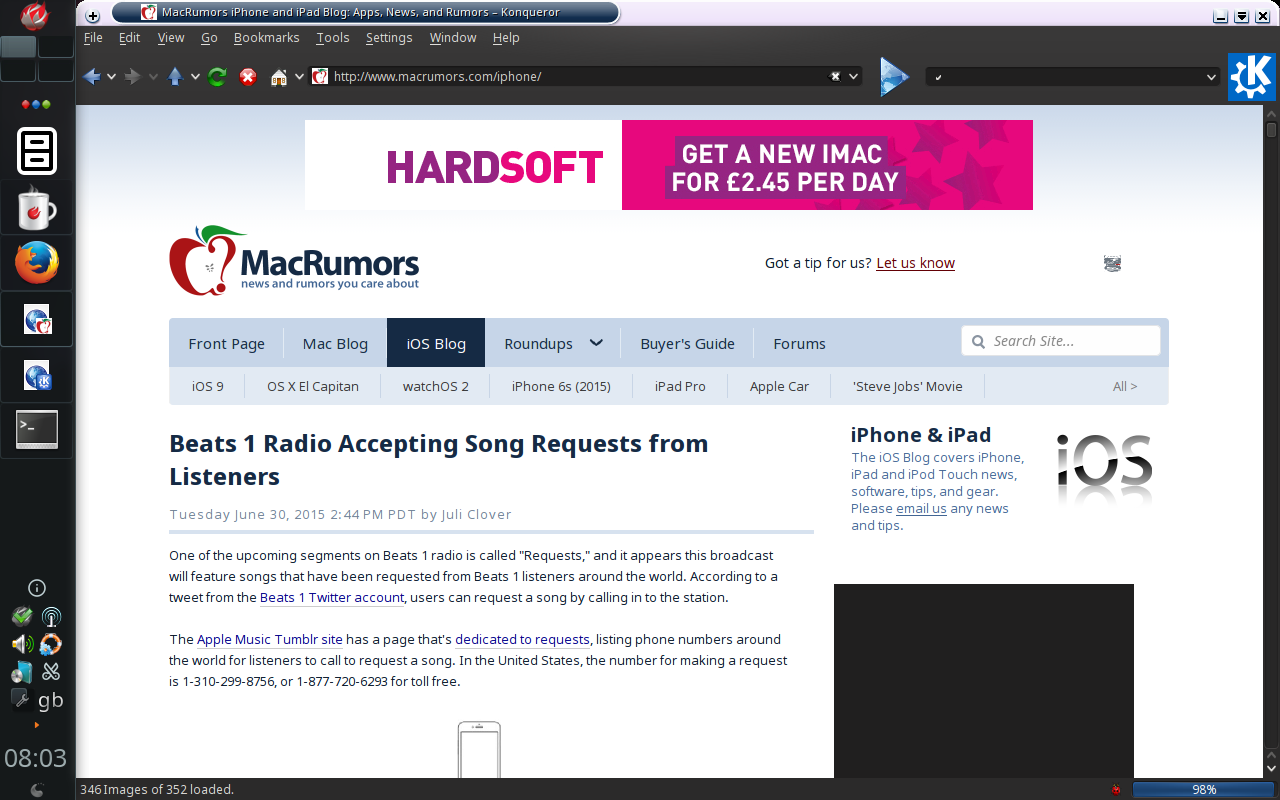Open home button dropdown arrow
1280x800 pixels.
299,76
